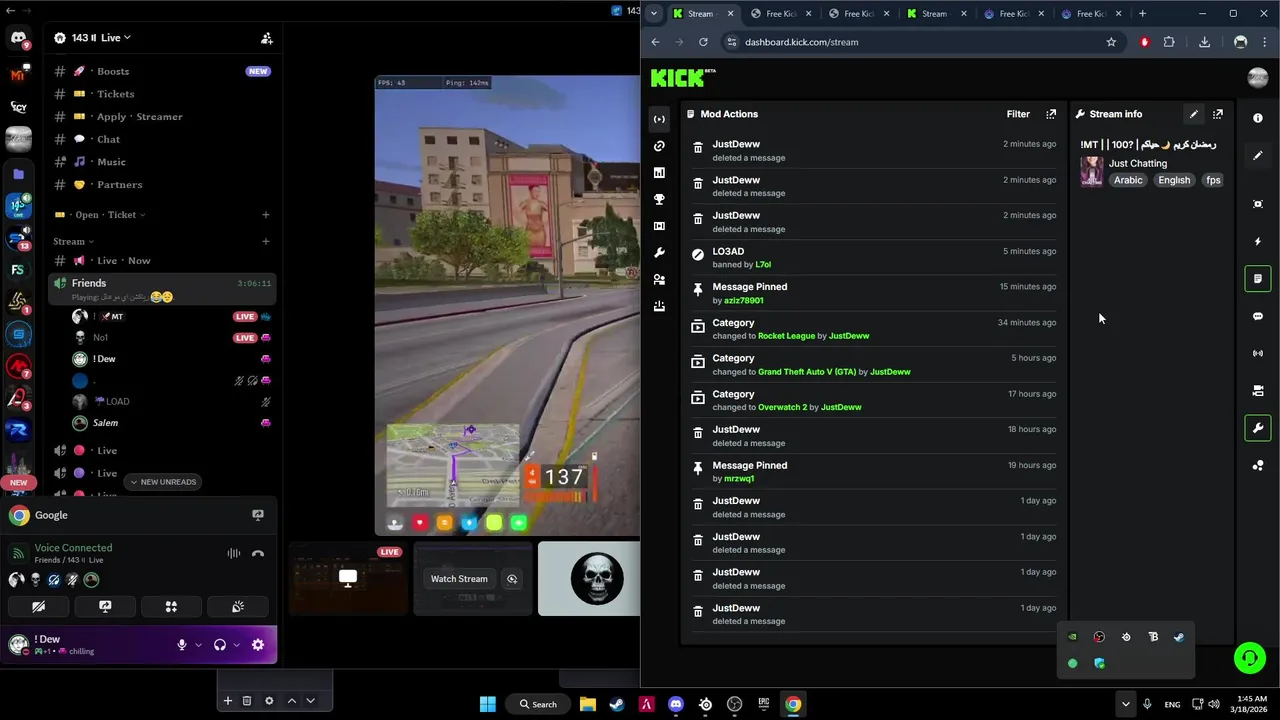The image size is (1280, 720).
Task: Open the community users icon in Kick sidebar
Action: coord(659,280)
